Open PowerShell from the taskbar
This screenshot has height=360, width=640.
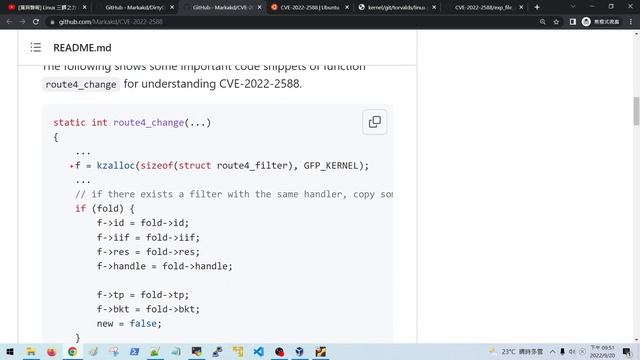134,351
